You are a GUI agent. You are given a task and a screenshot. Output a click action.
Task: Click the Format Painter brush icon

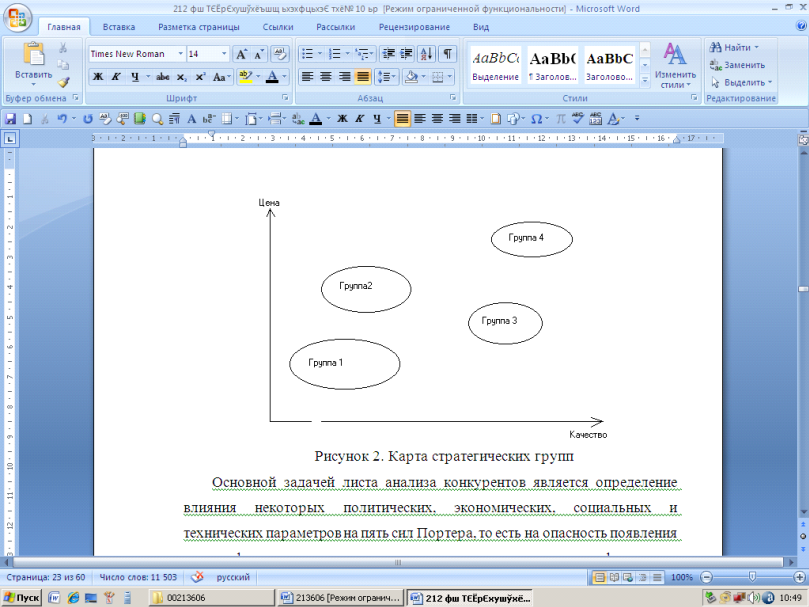63,82
